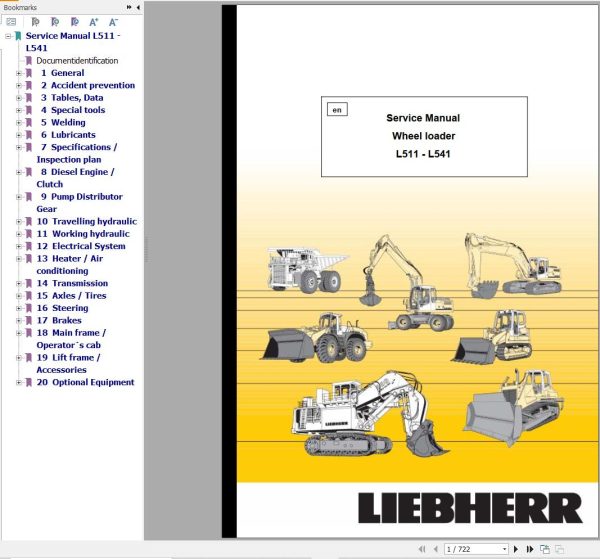Click the go to previous view icon
Screen dimensions: 600x559
pos(545,549)
